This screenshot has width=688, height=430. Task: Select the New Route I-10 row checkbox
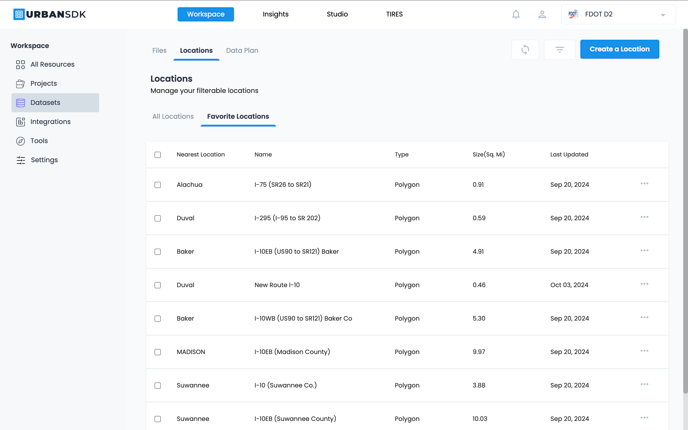point(157,285)
